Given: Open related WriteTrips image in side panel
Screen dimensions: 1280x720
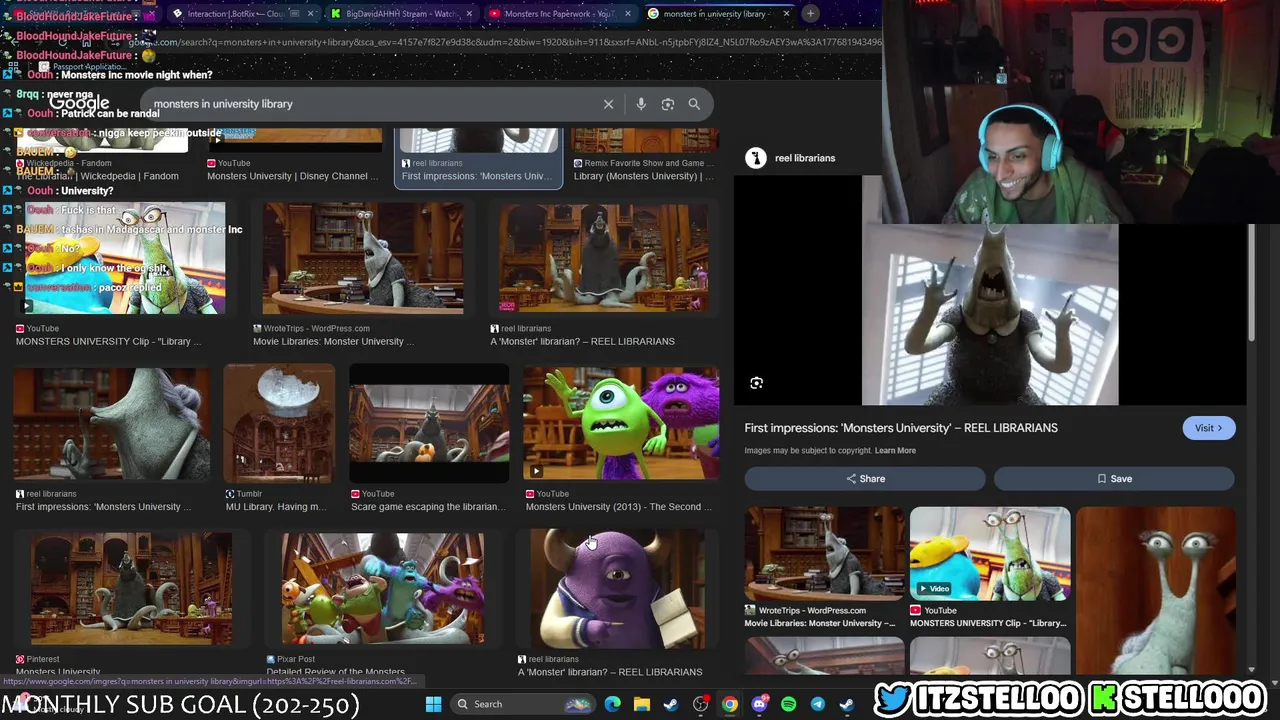Looking at the screenshot, I should pos(824,553).
